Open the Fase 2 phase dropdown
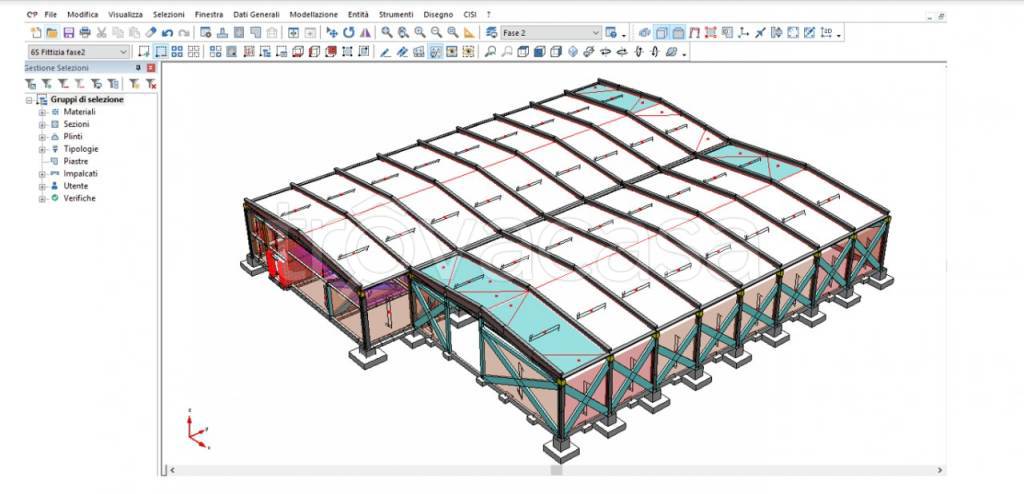Screen dimensions: 1024x494 596,33
